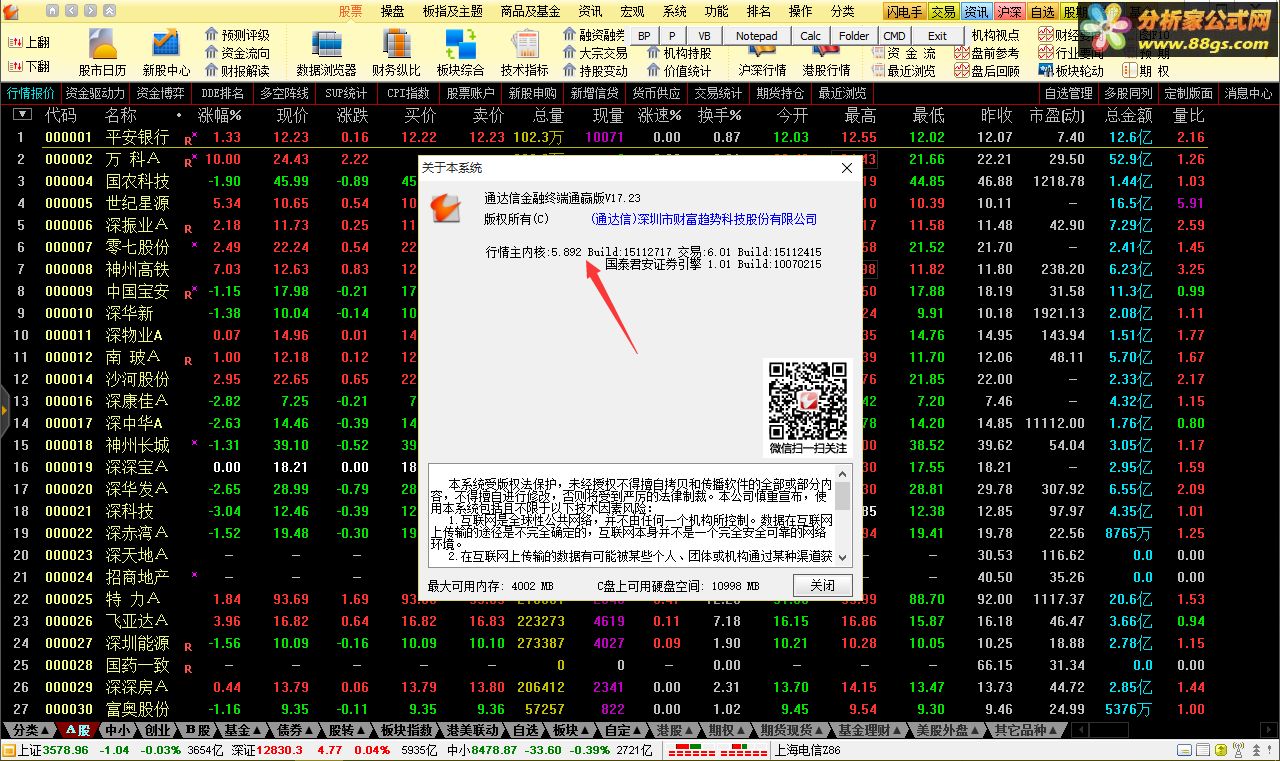Expand the 债券 bottom tab menu
Viewport: 1280px width, 761px height.
pyautogui.click(x=295, y=730)
